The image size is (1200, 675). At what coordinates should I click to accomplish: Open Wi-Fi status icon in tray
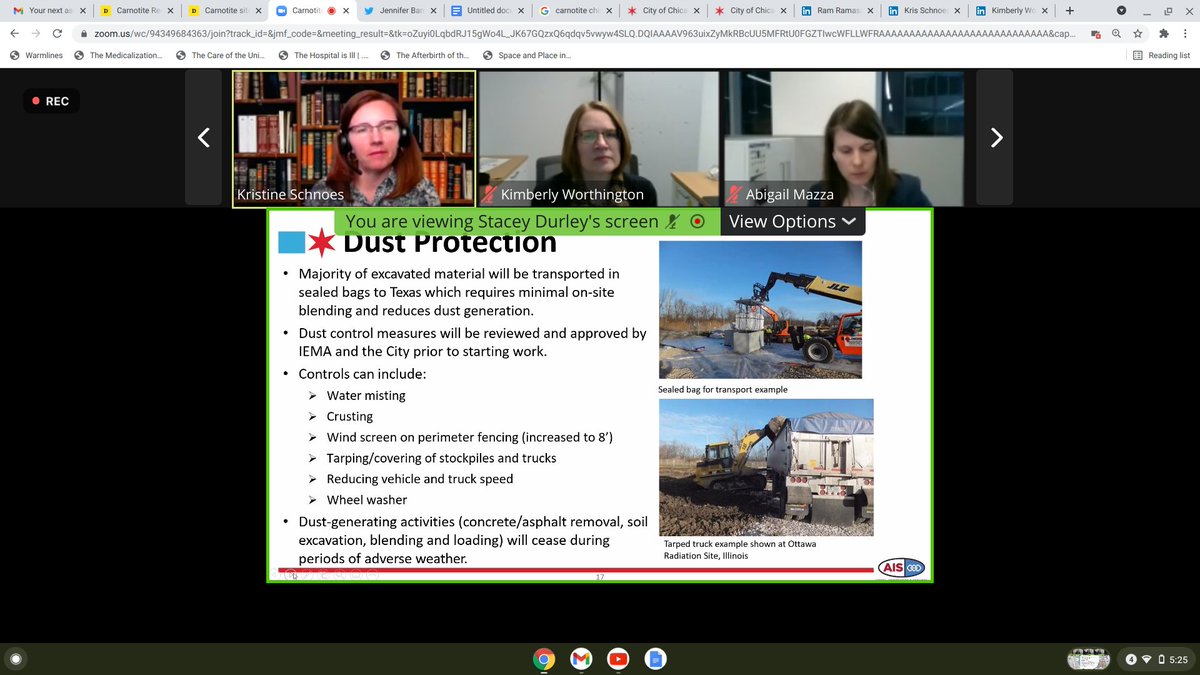1146,659
